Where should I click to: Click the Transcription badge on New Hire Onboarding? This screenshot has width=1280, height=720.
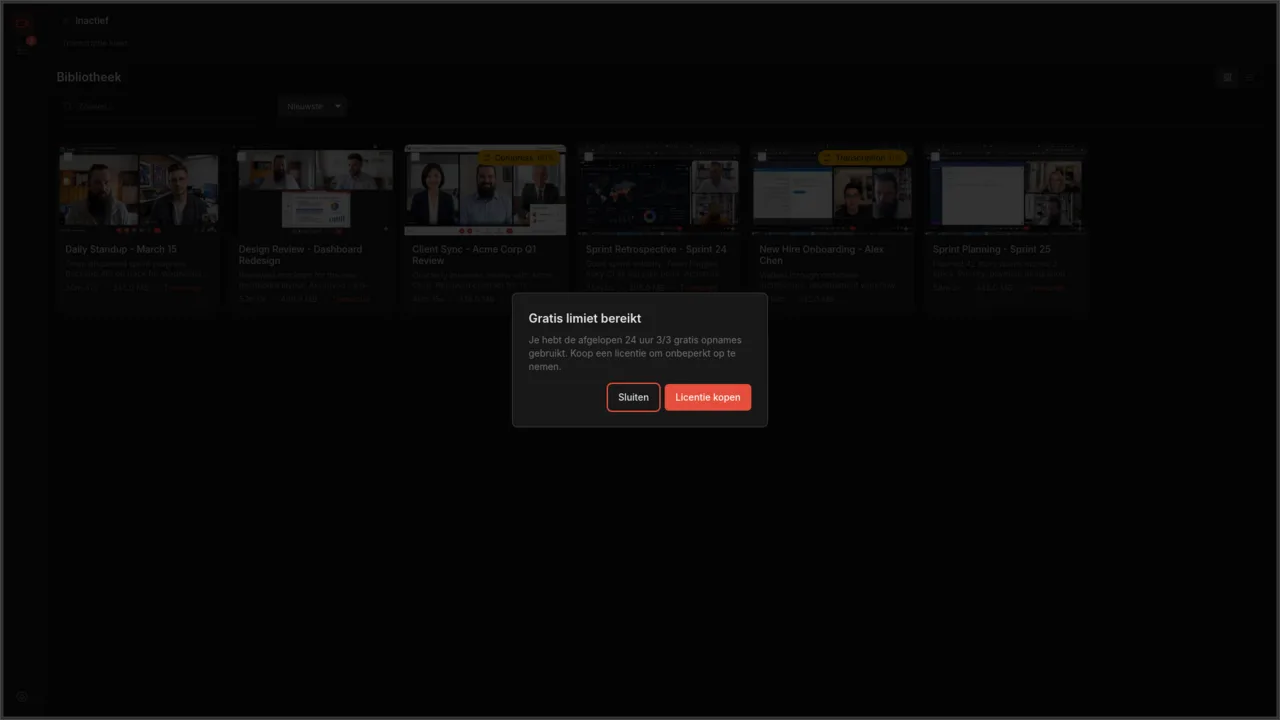pos(862,158)
